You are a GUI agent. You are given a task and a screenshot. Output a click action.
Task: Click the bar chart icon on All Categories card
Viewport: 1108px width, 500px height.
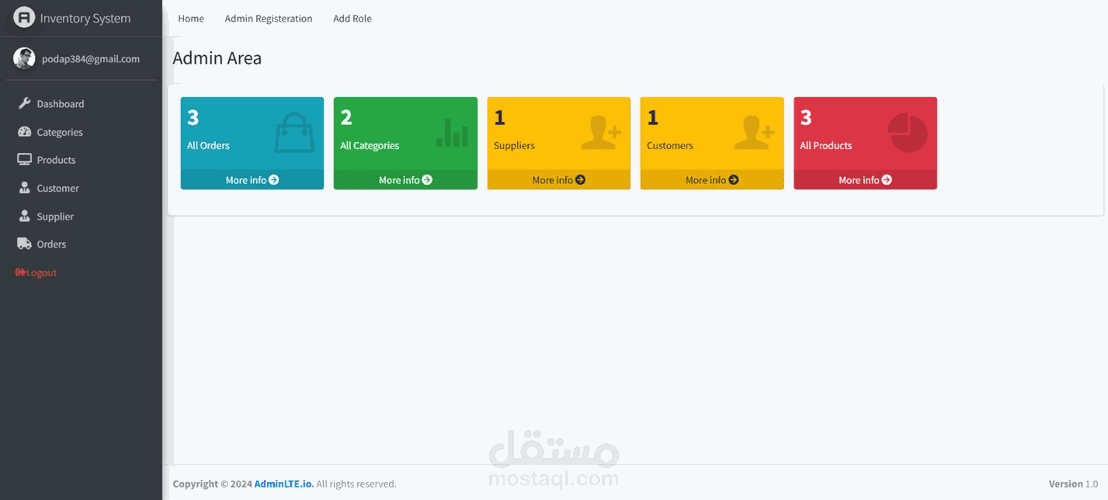452,132
